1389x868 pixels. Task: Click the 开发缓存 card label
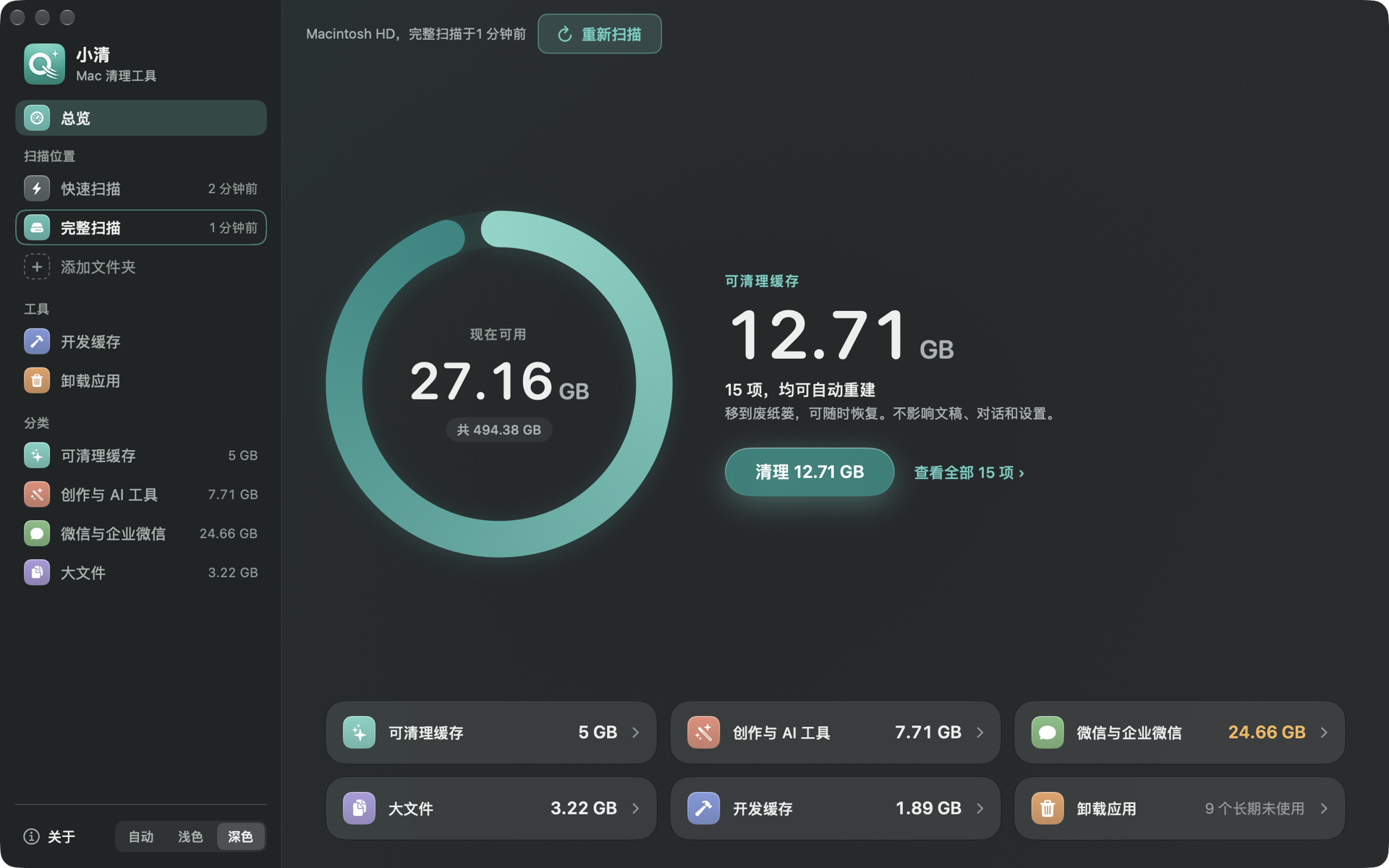(x=763, y=809)
